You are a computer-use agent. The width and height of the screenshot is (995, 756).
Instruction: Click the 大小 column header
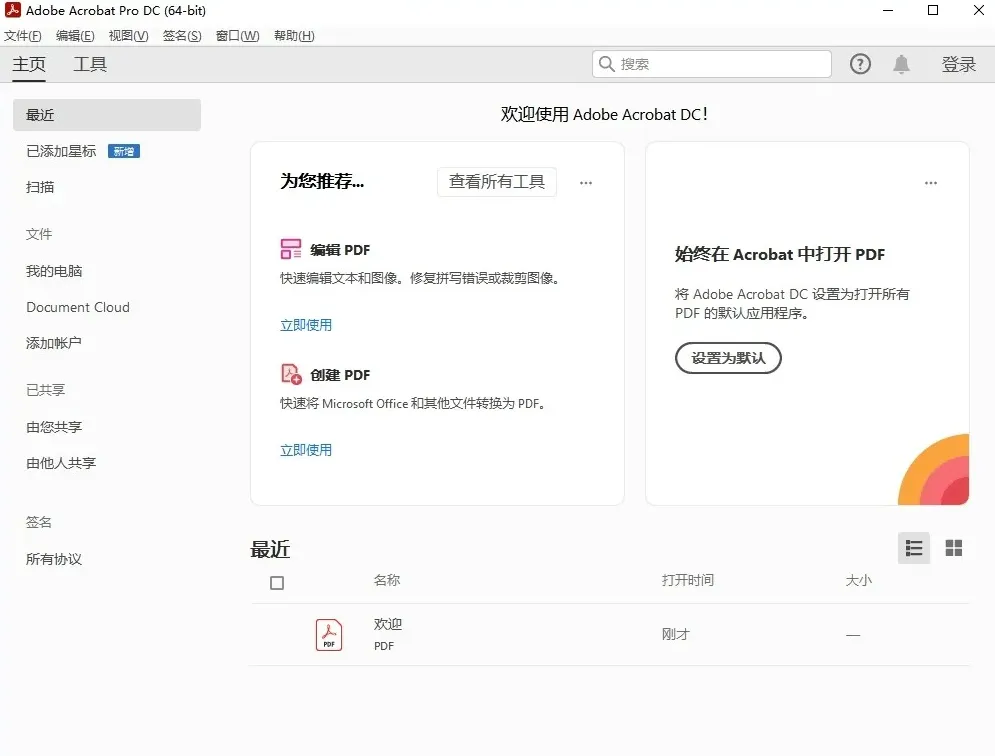click(859, 580)
